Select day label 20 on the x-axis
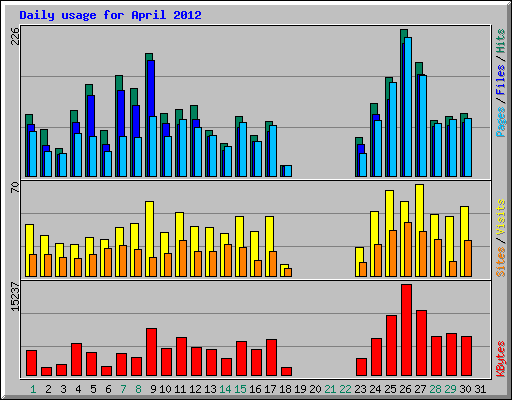Viewport: 512px width, 400px height. (x=315, y=389)
